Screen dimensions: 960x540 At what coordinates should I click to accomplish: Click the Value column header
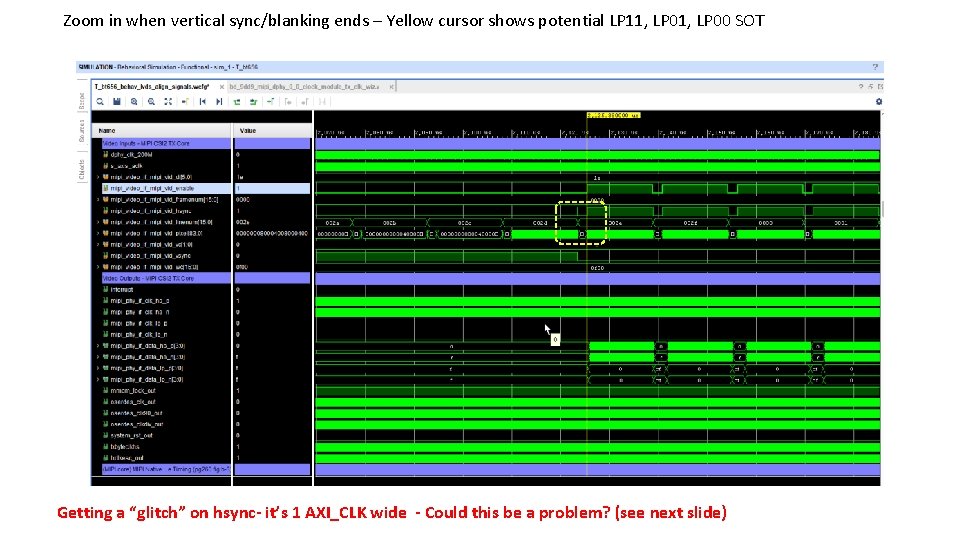point(272,130)
